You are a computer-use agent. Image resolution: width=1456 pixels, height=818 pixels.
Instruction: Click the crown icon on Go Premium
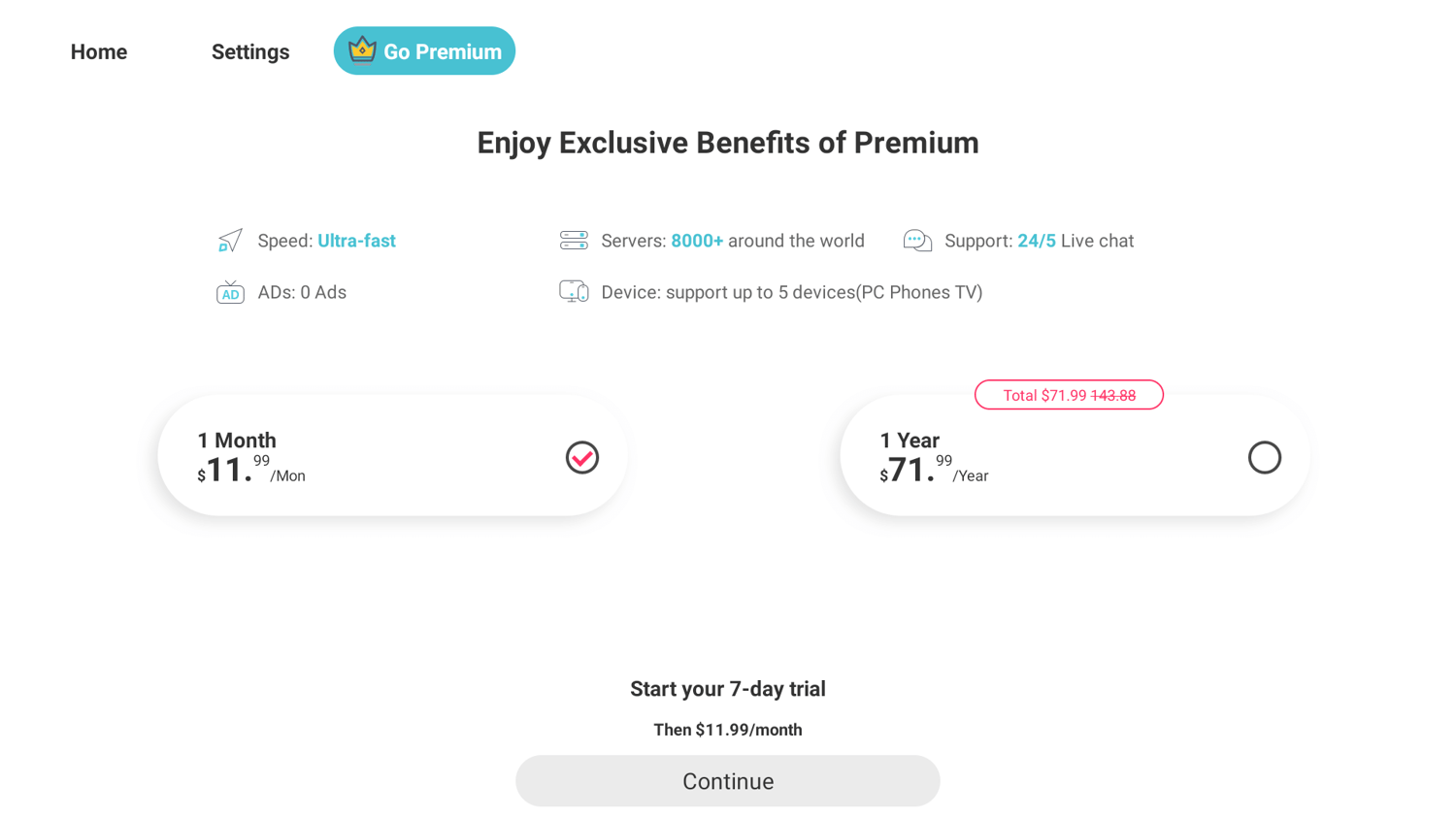coord(362,49)
